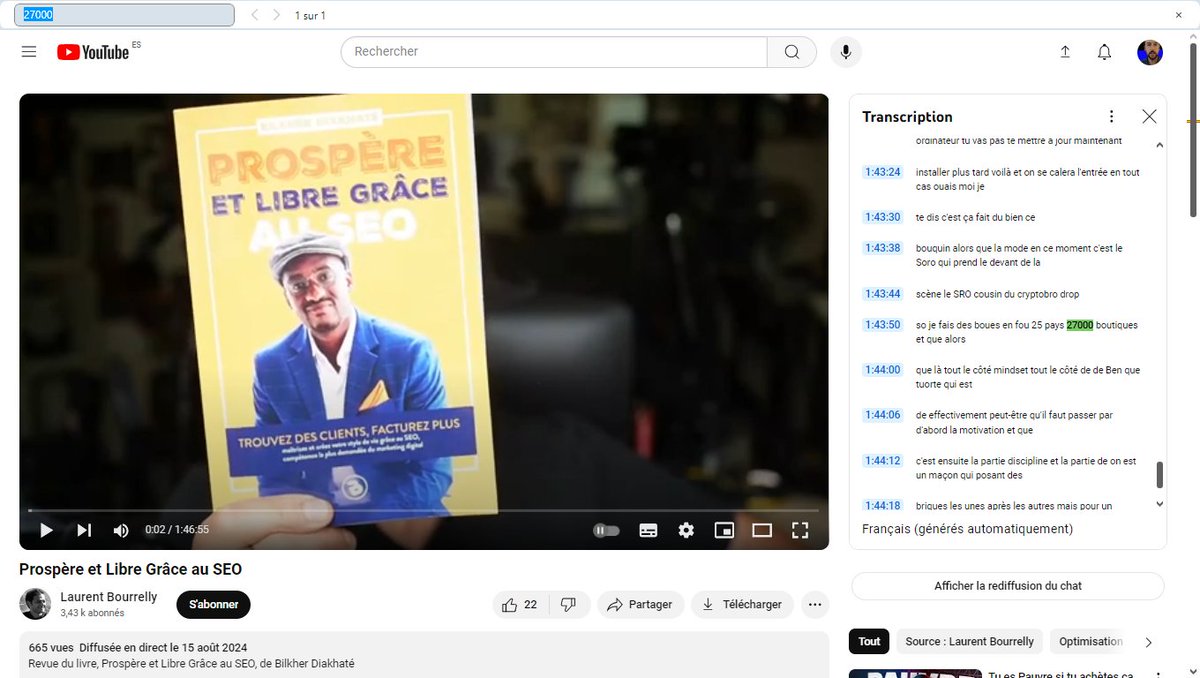Subscribe with the S'abonner button
Image resolution: width=1200 pixels, height=678 pixels.
pyautogui.click(x=213, y=605)
